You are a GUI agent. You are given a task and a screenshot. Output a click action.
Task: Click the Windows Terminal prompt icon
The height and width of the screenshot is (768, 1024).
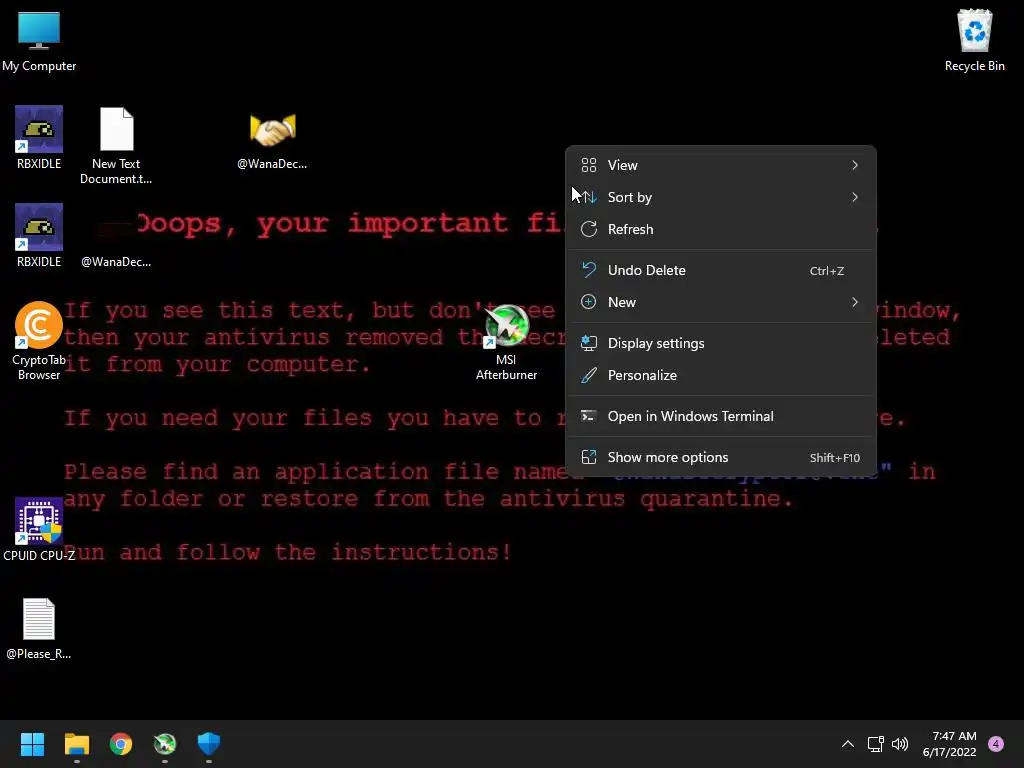[588, 416]
